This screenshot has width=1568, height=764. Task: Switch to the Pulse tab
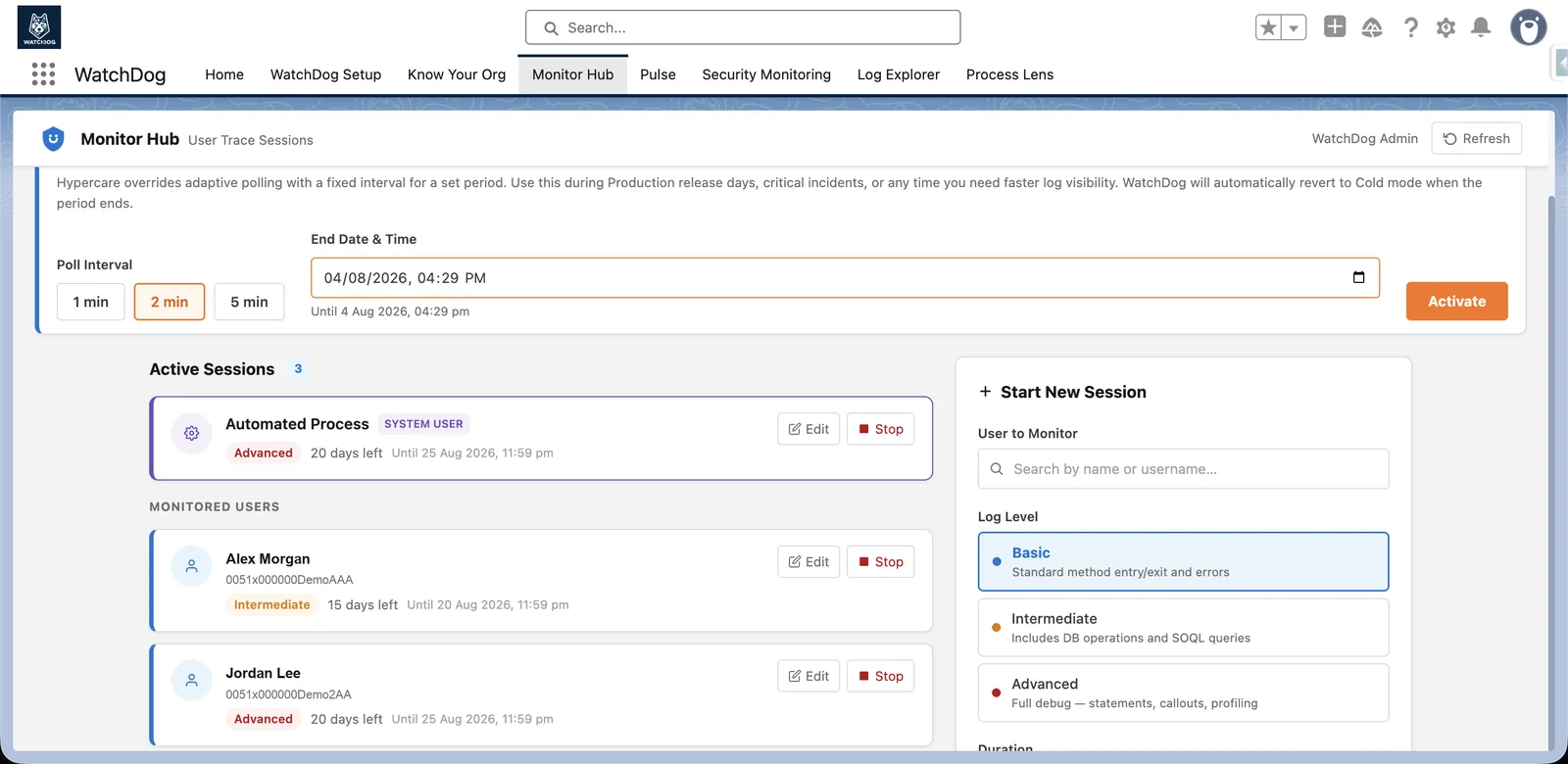point(658,74)
